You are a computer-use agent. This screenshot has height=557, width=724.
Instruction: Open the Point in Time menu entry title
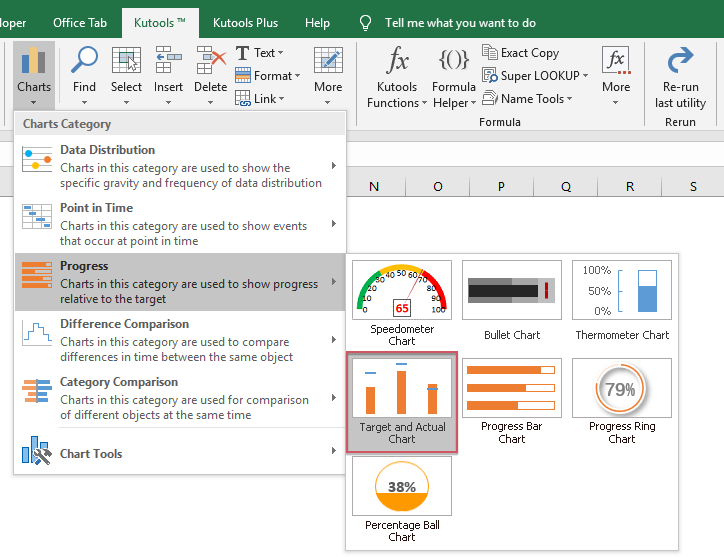(97, 208)
